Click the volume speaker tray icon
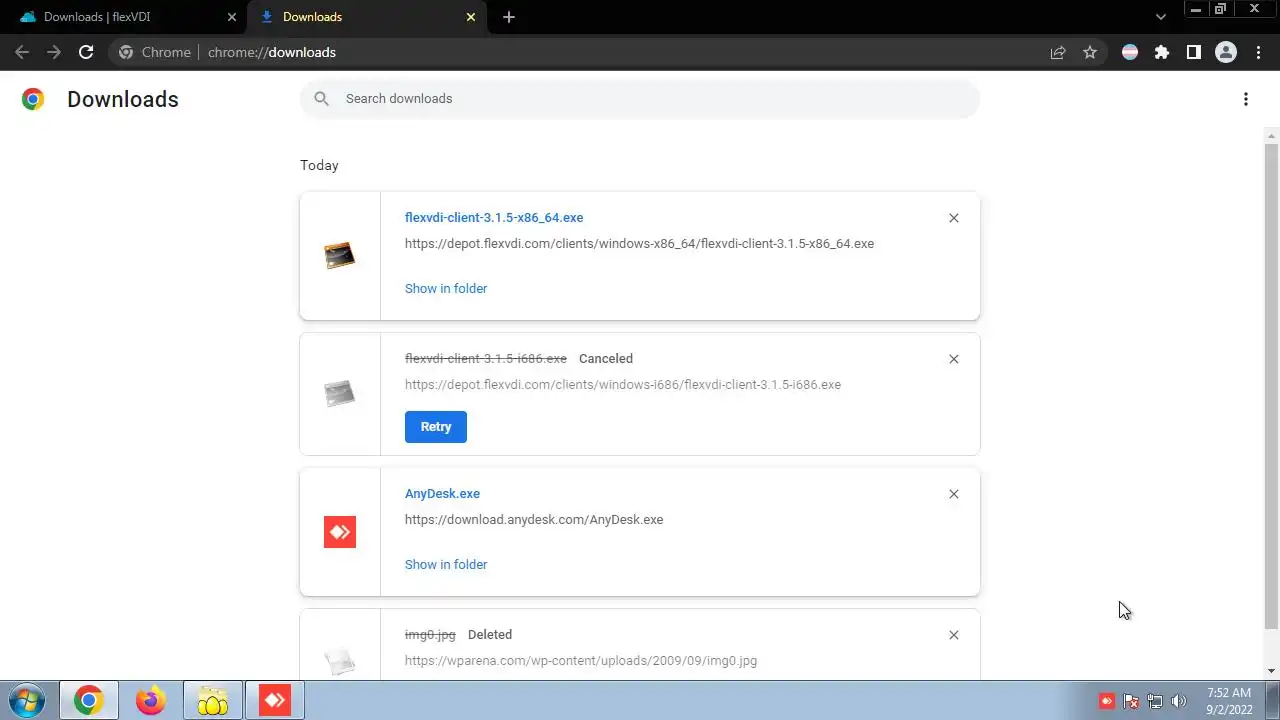 [x=1179, y=701]
